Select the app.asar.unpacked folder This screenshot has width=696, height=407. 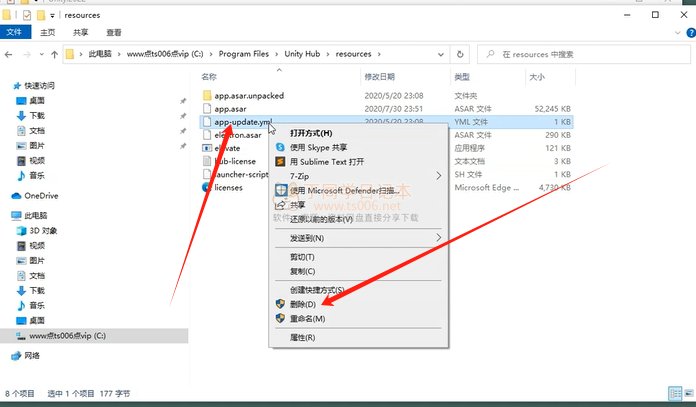tap(249, 95)
